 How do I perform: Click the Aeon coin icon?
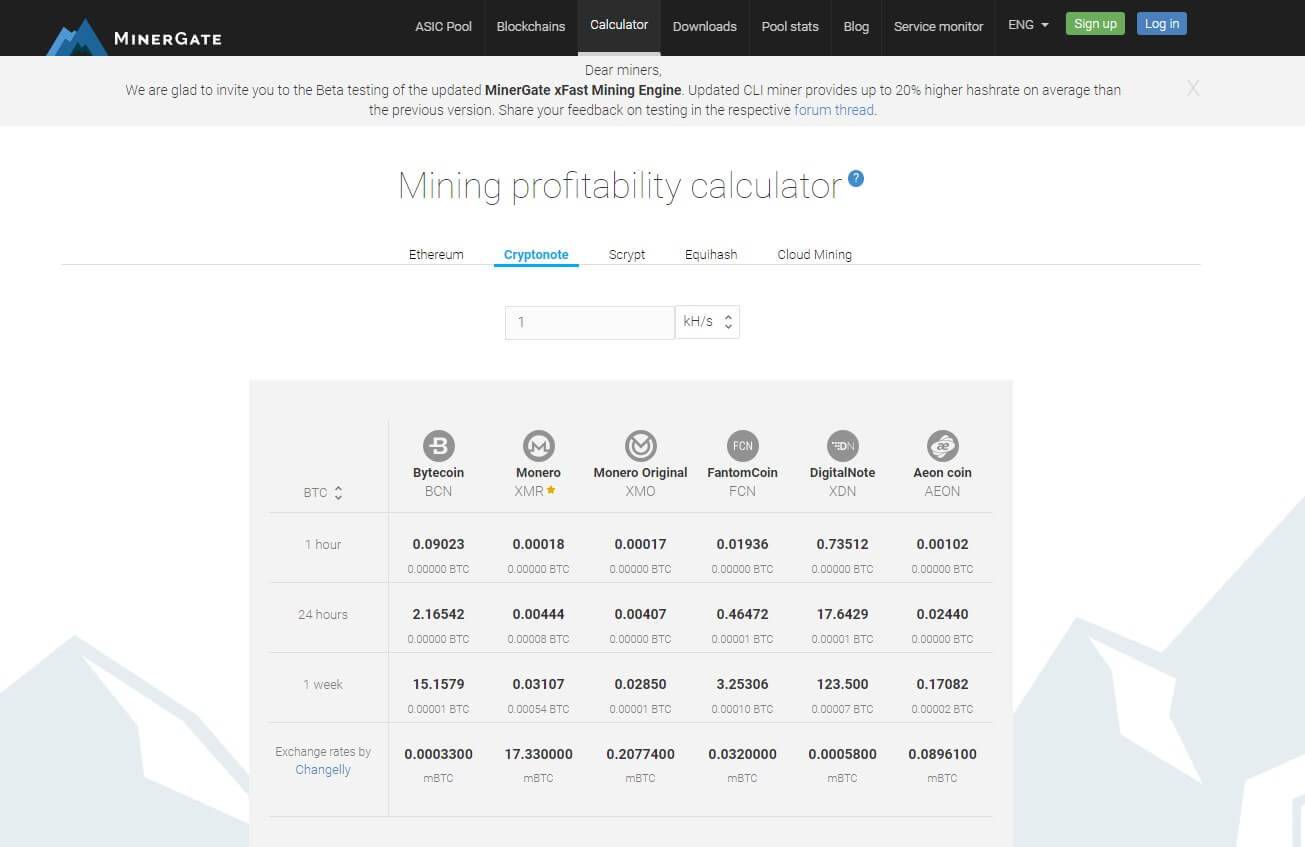[942, 446]
